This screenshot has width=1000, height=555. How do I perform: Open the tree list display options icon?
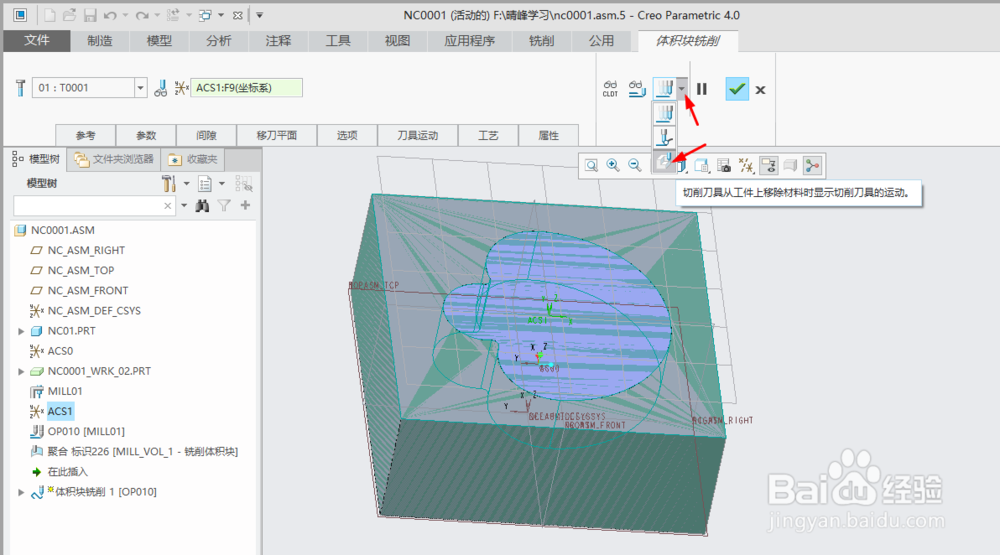click(x=205, y=184)
